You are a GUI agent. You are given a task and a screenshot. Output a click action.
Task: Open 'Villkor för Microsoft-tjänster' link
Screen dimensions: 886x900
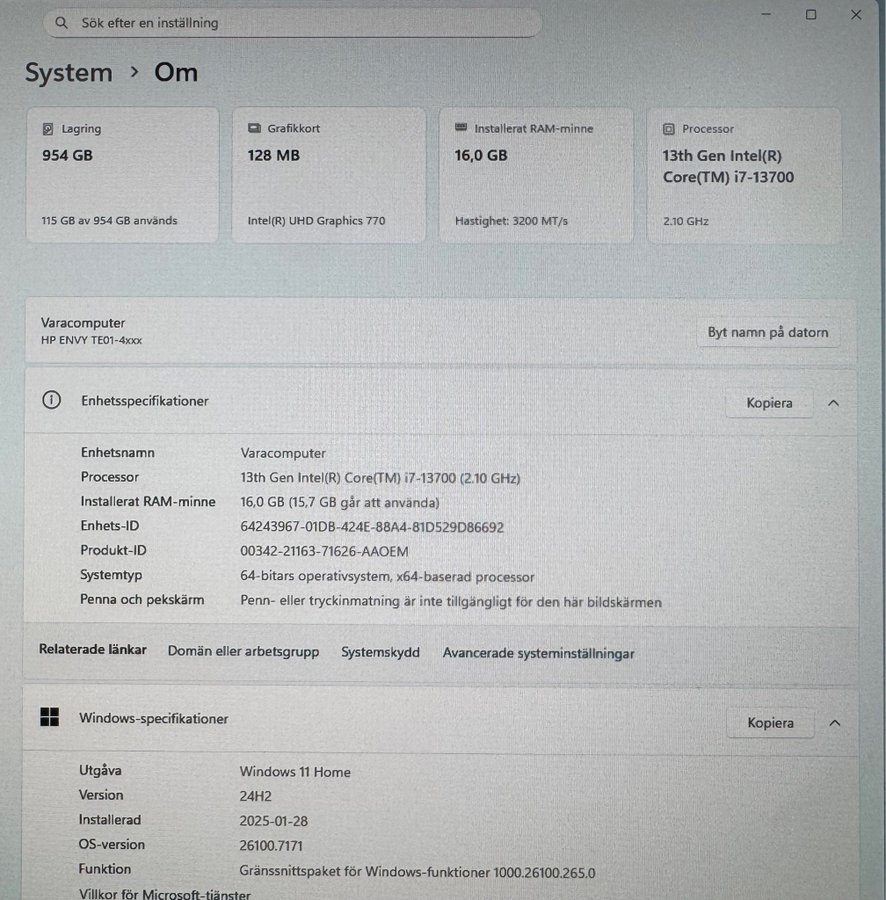click(165, 893)
